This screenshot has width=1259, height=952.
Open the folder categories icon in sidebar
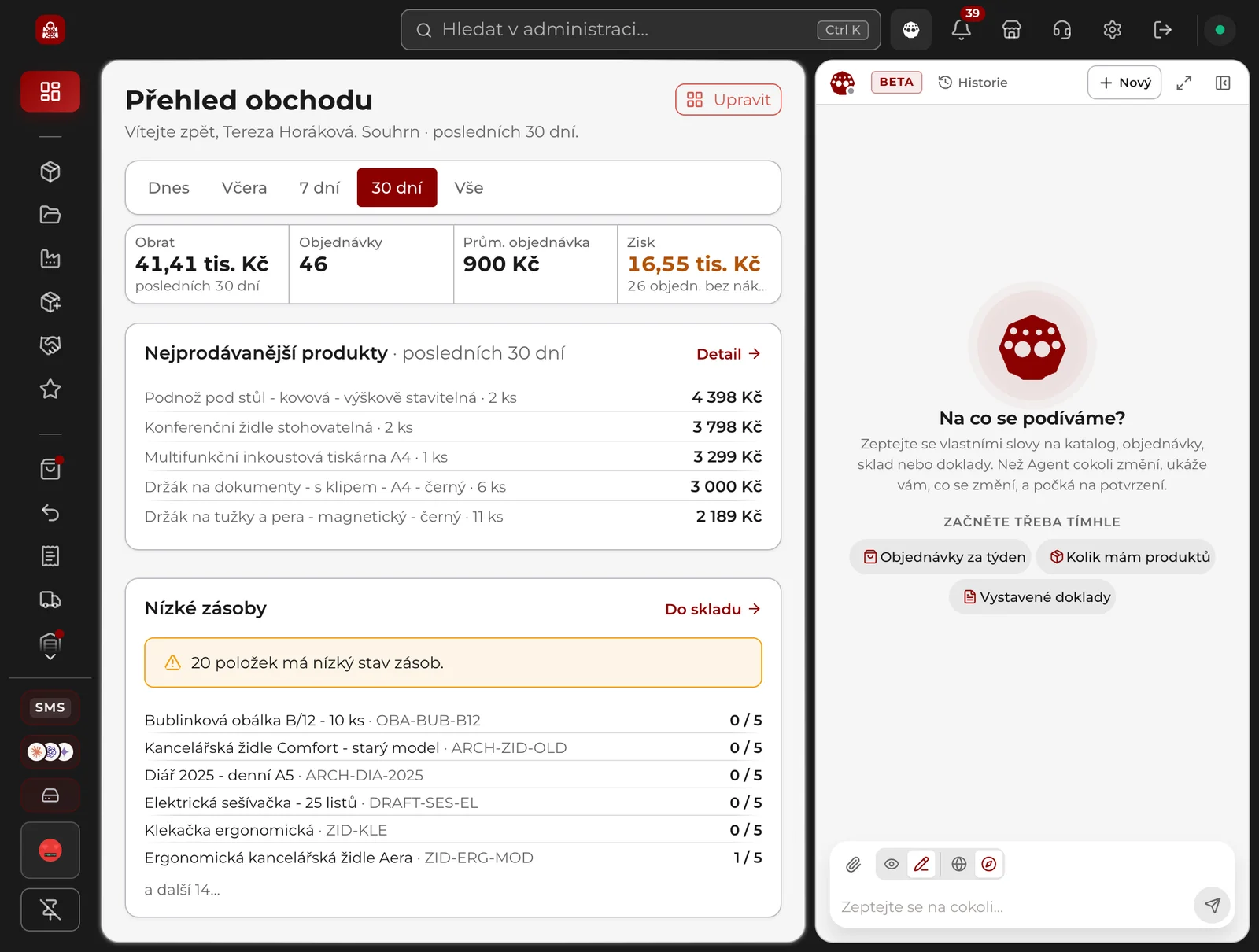click(50, 215)
